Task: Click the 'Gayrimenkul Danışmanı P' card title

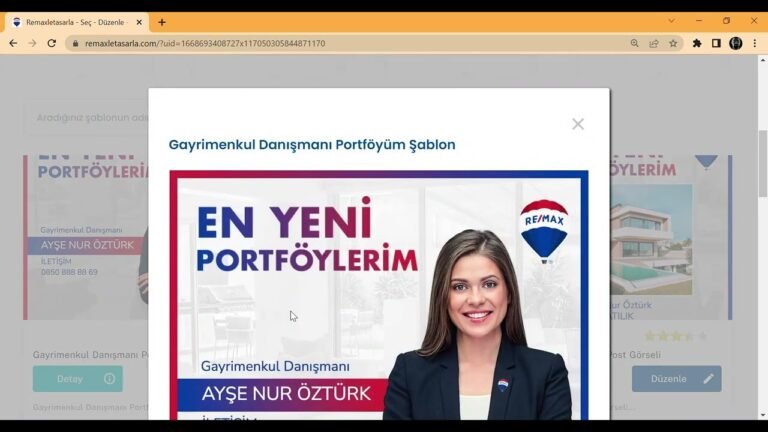Action: click(90, 355)
